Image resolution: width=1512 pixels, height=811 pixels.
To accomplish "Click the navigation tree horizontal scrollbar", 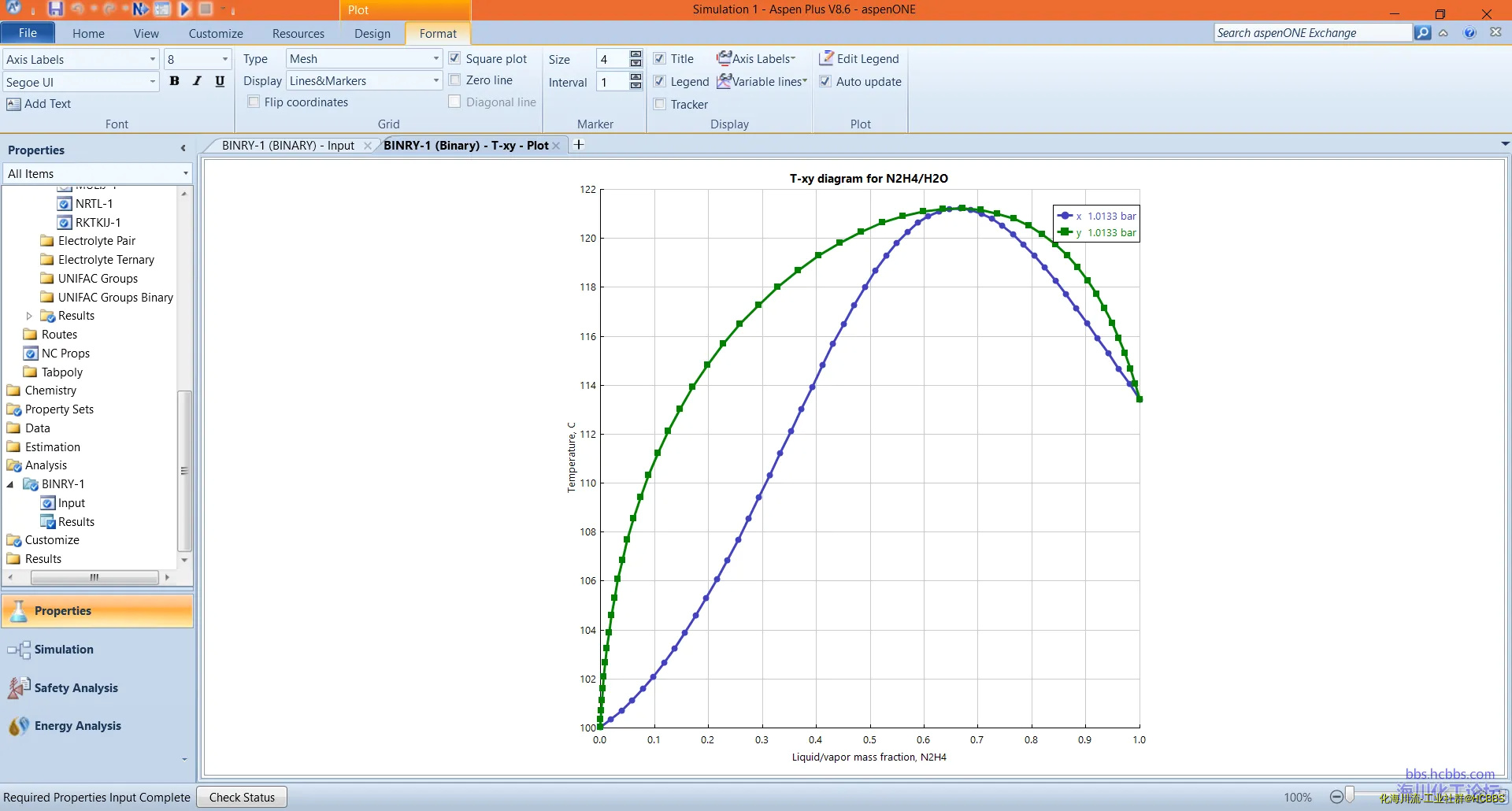I will point(94,577).
